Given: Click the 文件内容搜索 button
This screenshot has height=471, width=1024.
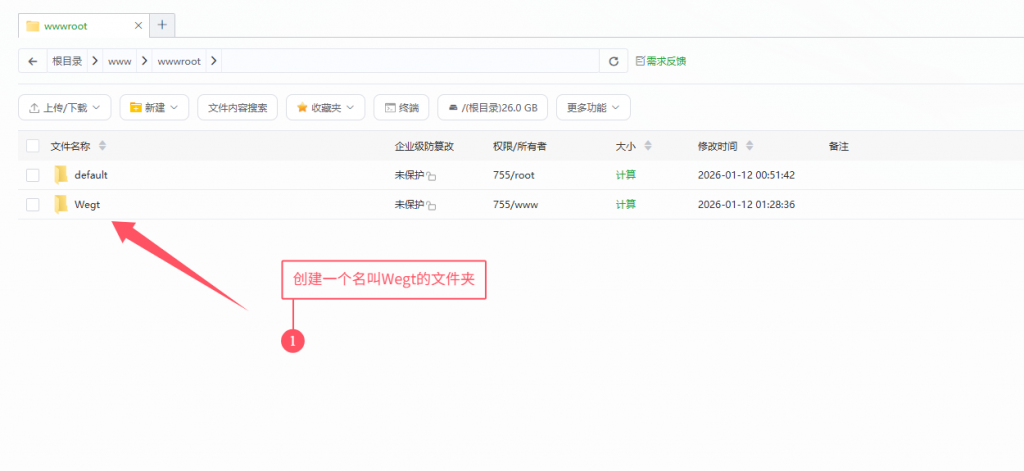Looking at the screenshot, I should [237, 107].
